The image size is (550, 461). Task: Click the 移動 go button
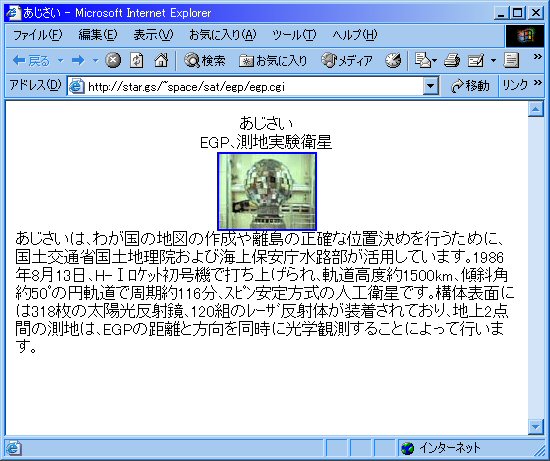470,86
